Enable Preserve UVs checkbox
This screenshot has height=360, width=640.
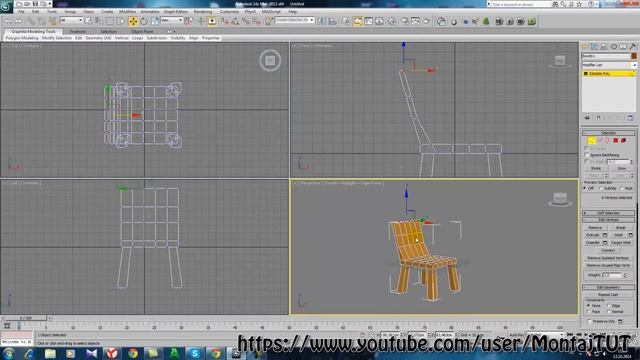point(589,321)
